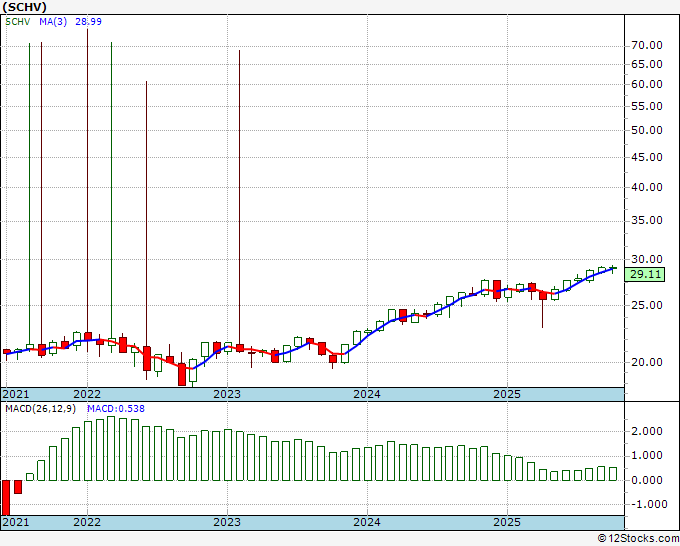Click the MACD:0.538 value readout
680x546 pixels.
tap(116, 408)
